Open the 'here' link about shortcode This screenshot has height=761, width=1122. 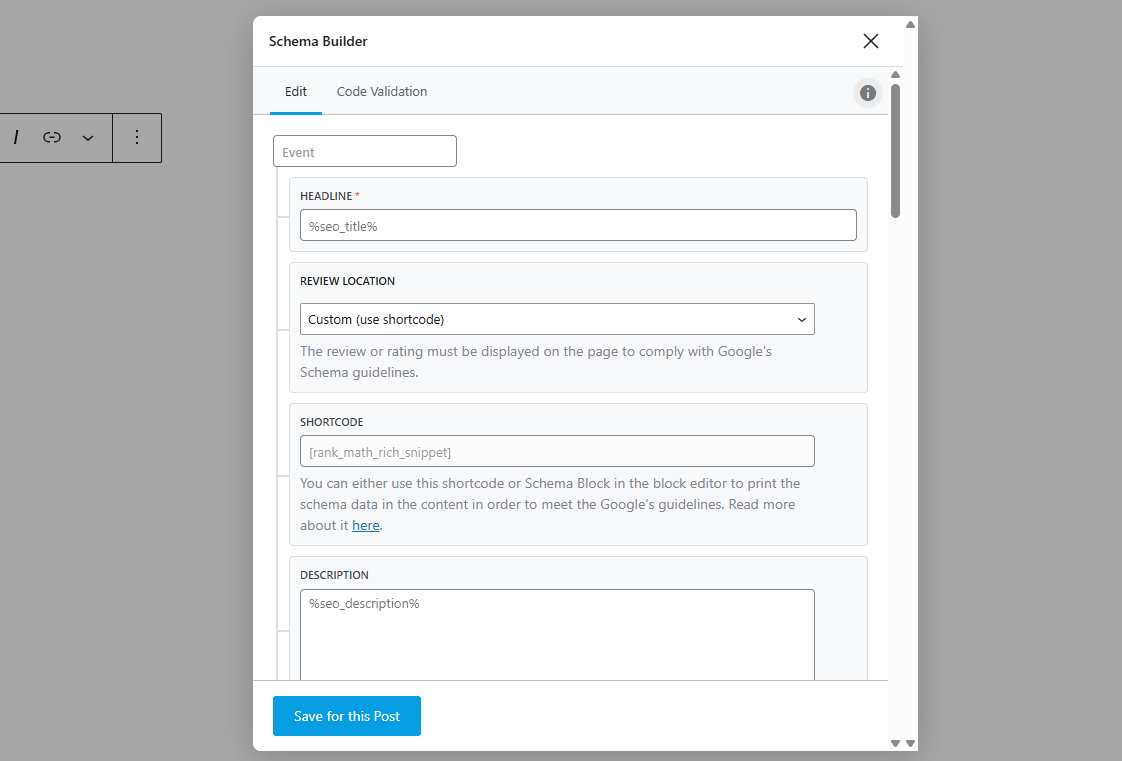point(366,526)
